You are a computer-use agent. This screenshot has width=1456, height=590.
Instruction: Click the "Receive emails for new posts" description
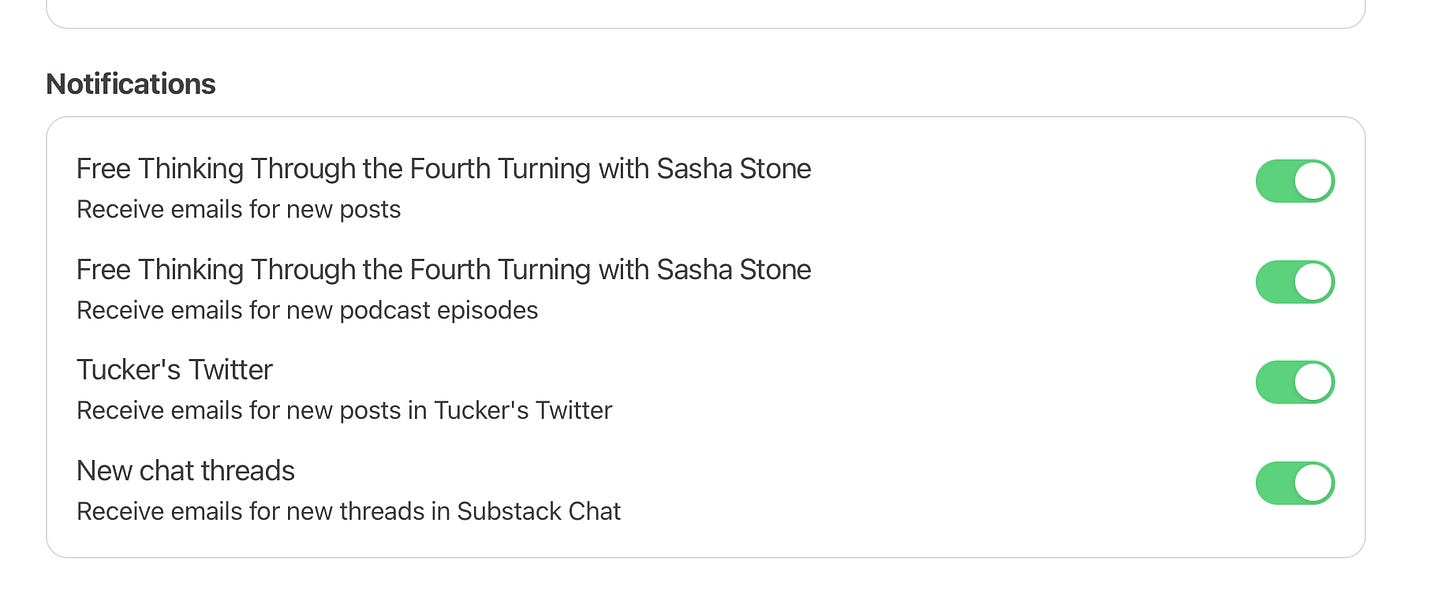pyautogui.click(x=238, y=210)
